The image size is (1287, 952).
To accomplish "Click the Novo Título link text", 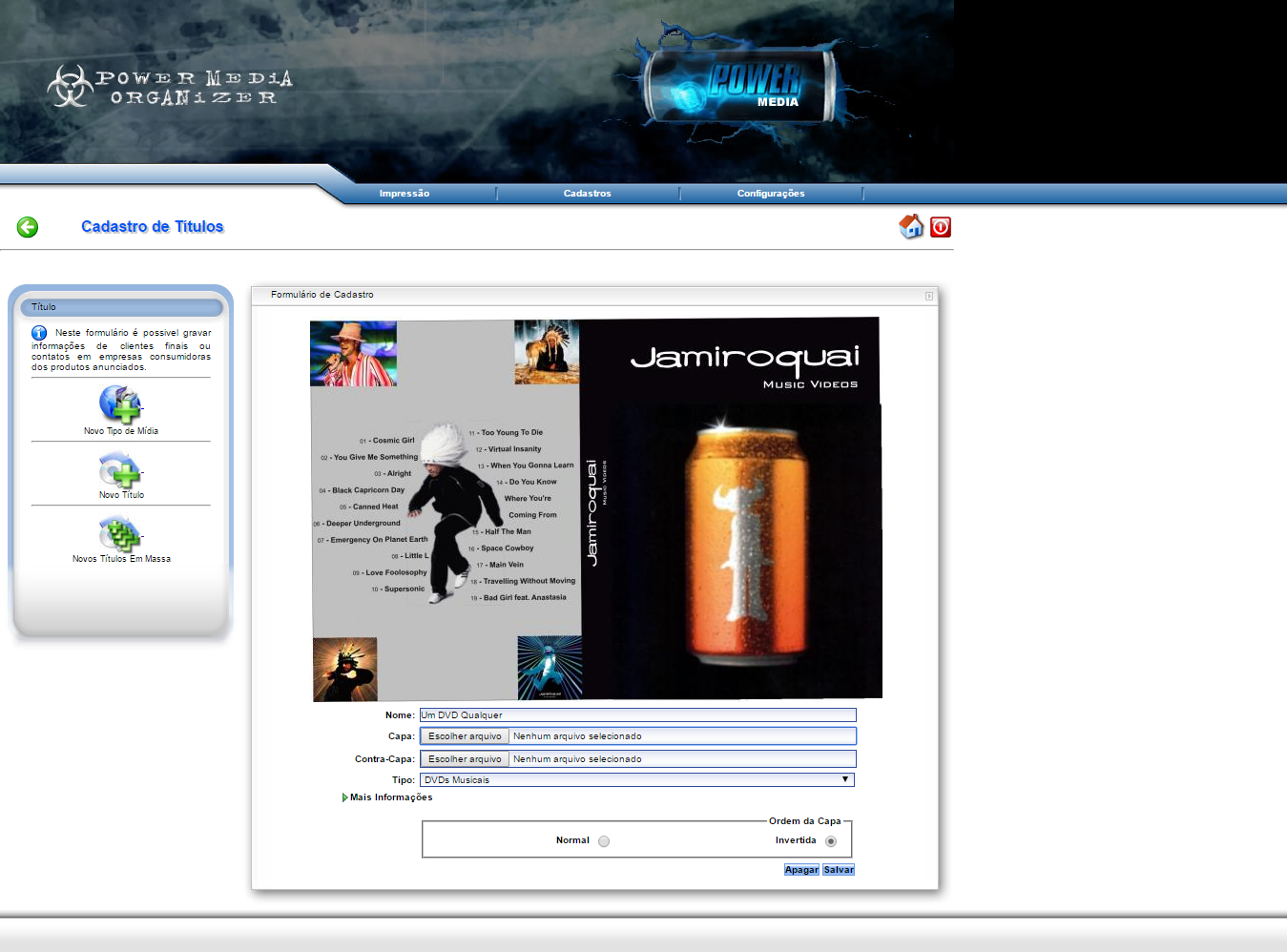I will click(121, 495).
